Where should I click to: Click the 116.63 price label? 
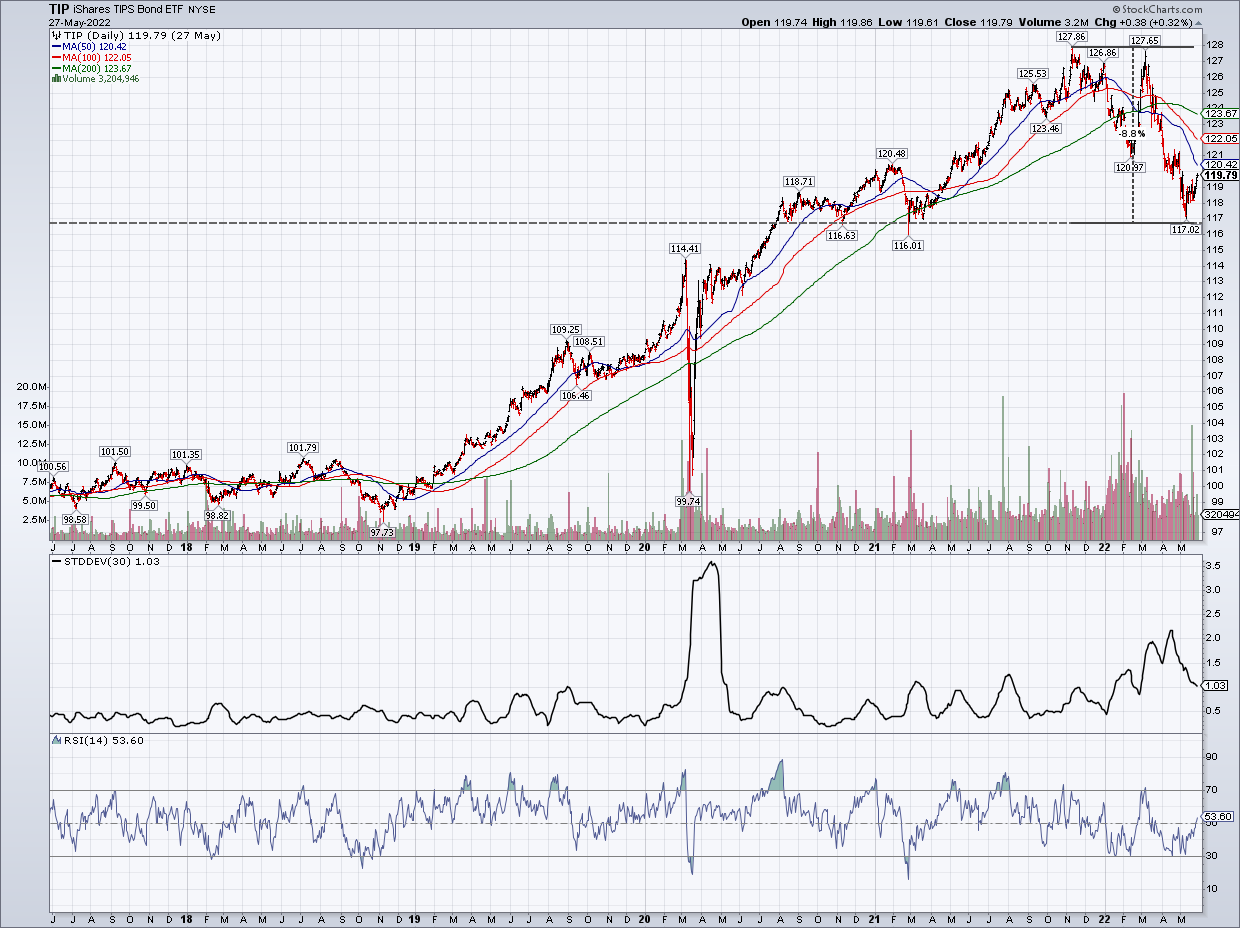[842, 235]
